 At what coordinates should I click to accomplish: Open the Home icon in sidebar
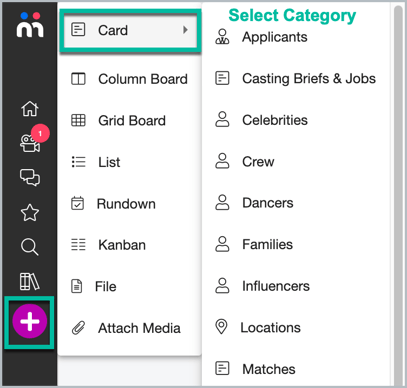(x=30, y=108)
